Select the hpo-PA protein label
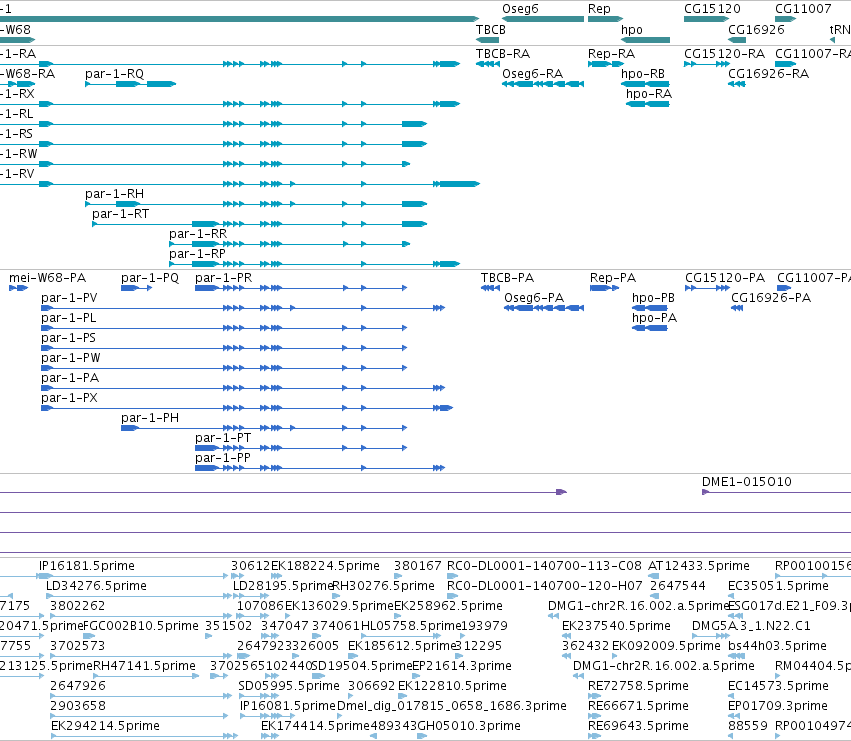This screenshot has height=741, width=851. [655, 318]
